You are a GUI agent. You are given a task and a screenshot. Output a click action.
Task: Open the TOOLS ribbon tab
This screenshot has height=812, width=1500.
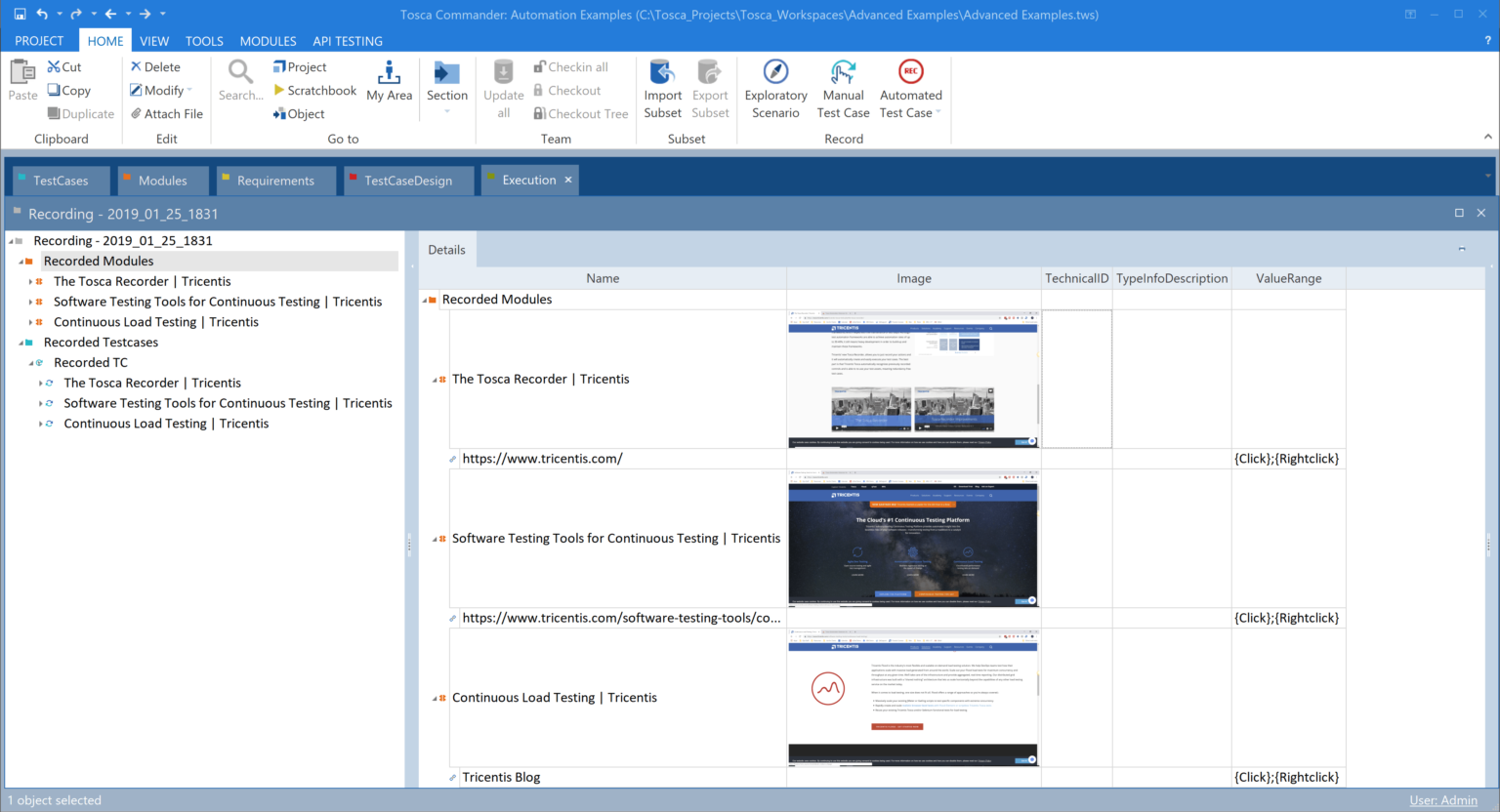click(204, 41)
